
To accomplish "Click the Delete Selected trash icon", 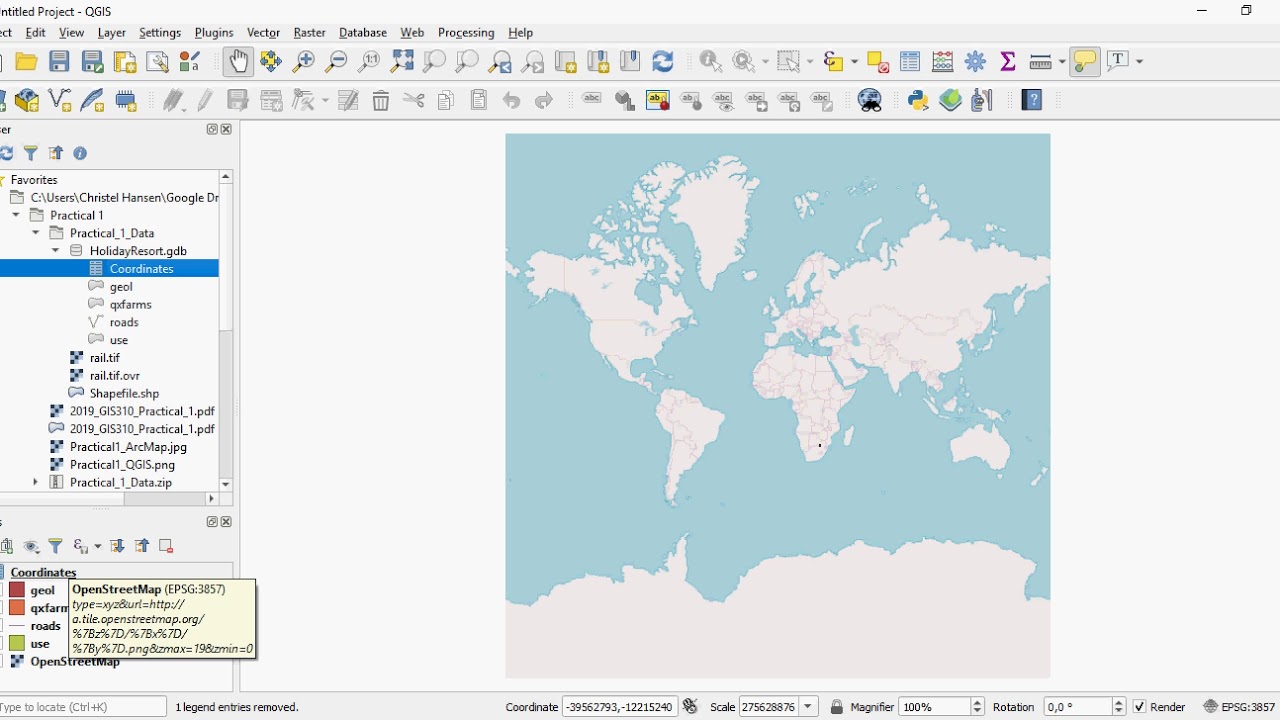I will tap(380, 100).
